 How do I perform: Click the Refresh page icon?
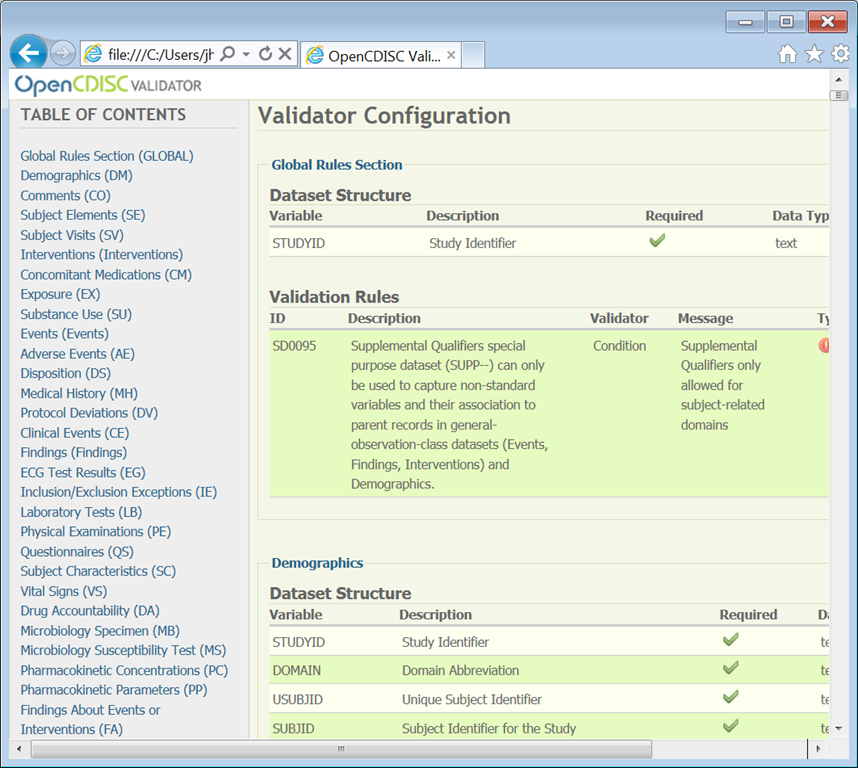point(265,54)
